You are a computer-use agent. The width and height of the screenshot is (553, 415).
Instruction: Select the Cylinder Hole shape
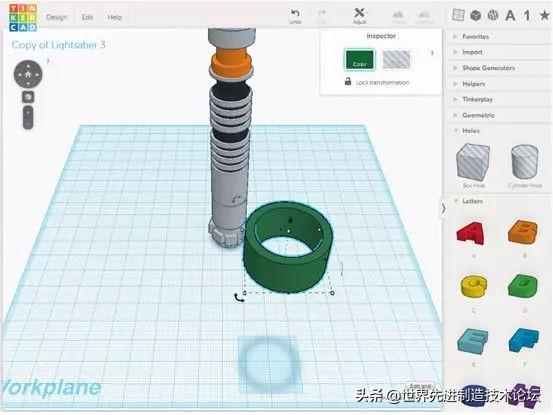pyautogui.click(x=524, y=165)
